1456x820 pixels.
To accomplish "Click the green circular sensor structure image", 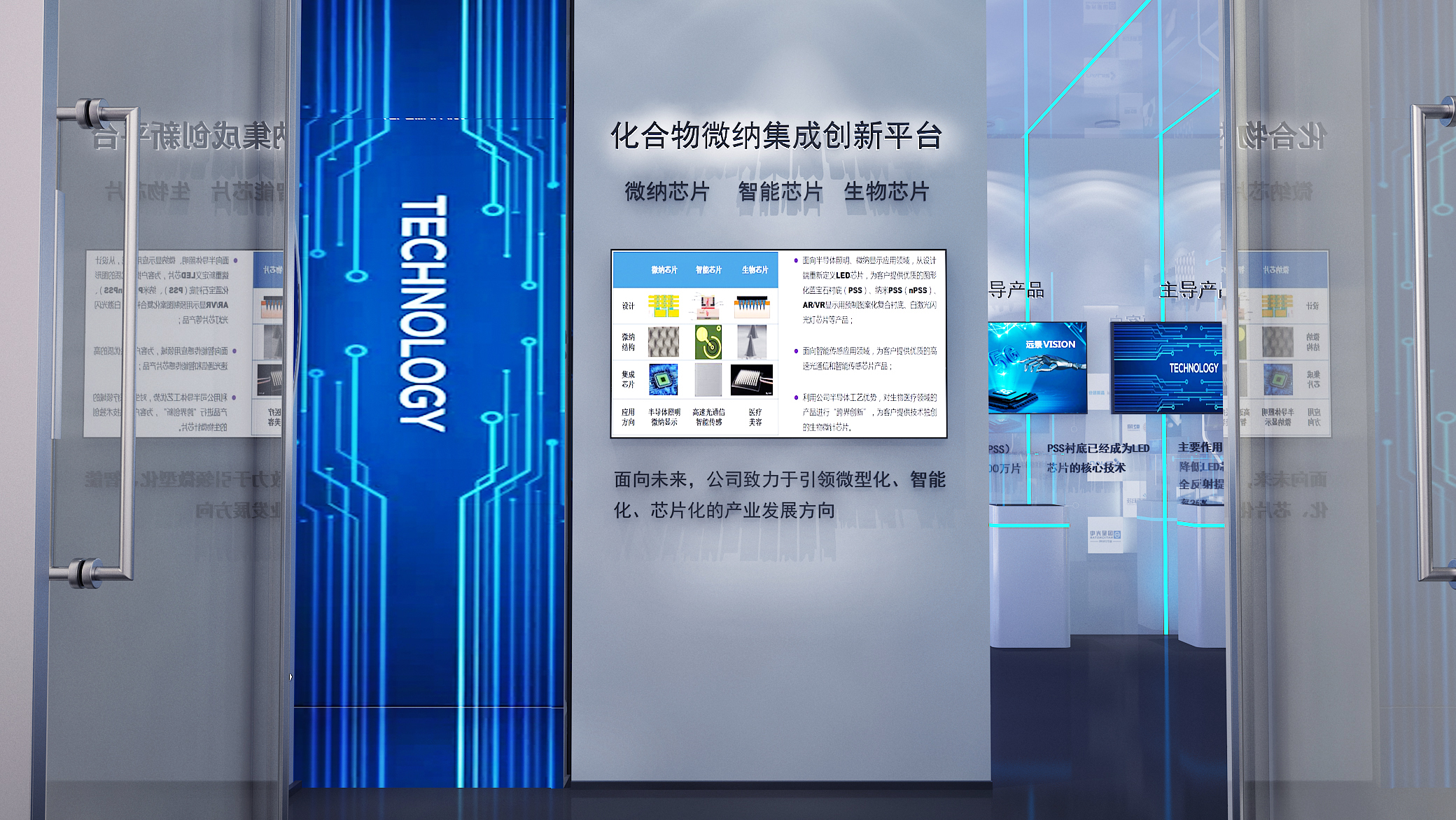I will [x=708, y=342].
